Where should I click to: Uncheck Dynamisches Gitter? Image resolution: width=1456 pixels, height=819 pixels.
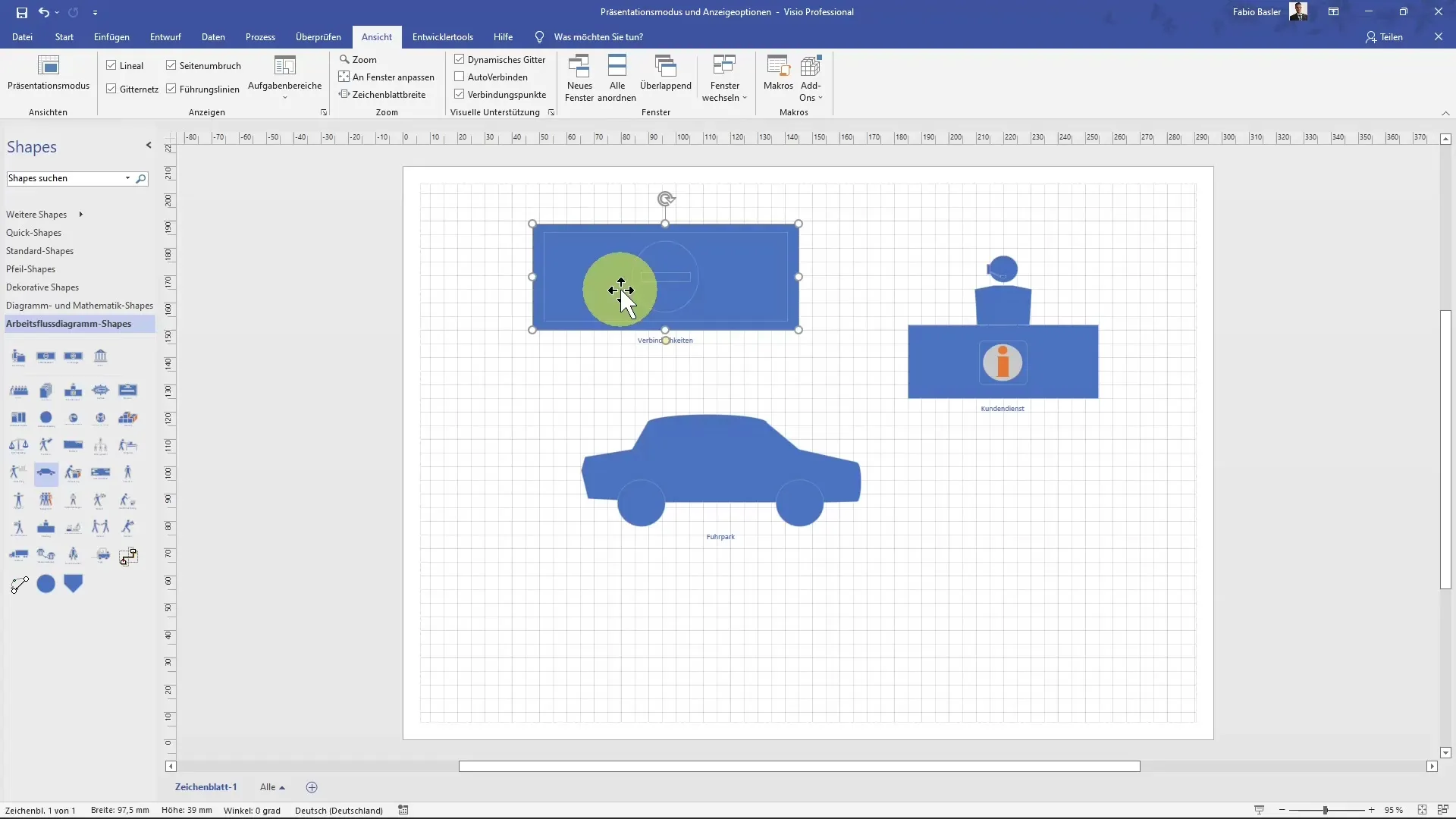[460, 59]
